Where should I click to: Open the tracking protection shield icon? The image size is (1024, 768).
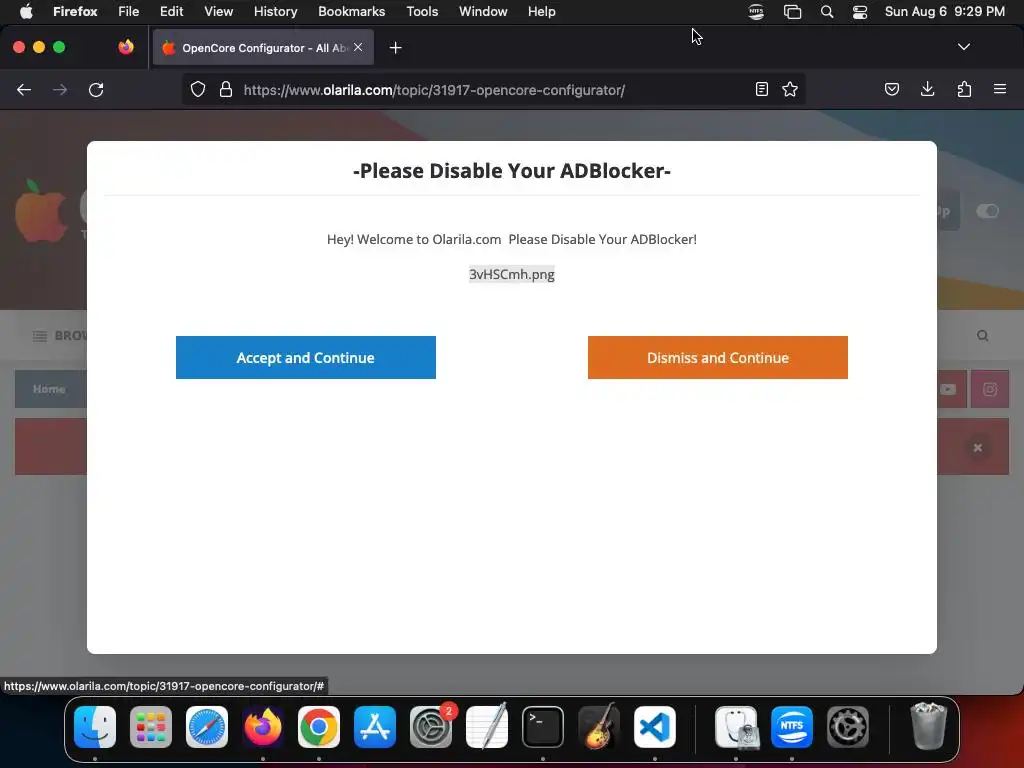pyautogui.click(x=198, y=89)
